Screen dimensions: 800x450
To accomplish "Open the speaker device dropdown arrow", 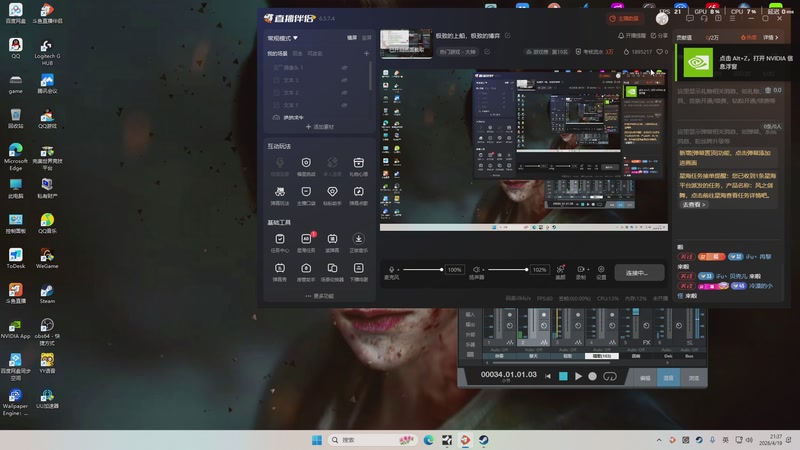I will point(483,269).
